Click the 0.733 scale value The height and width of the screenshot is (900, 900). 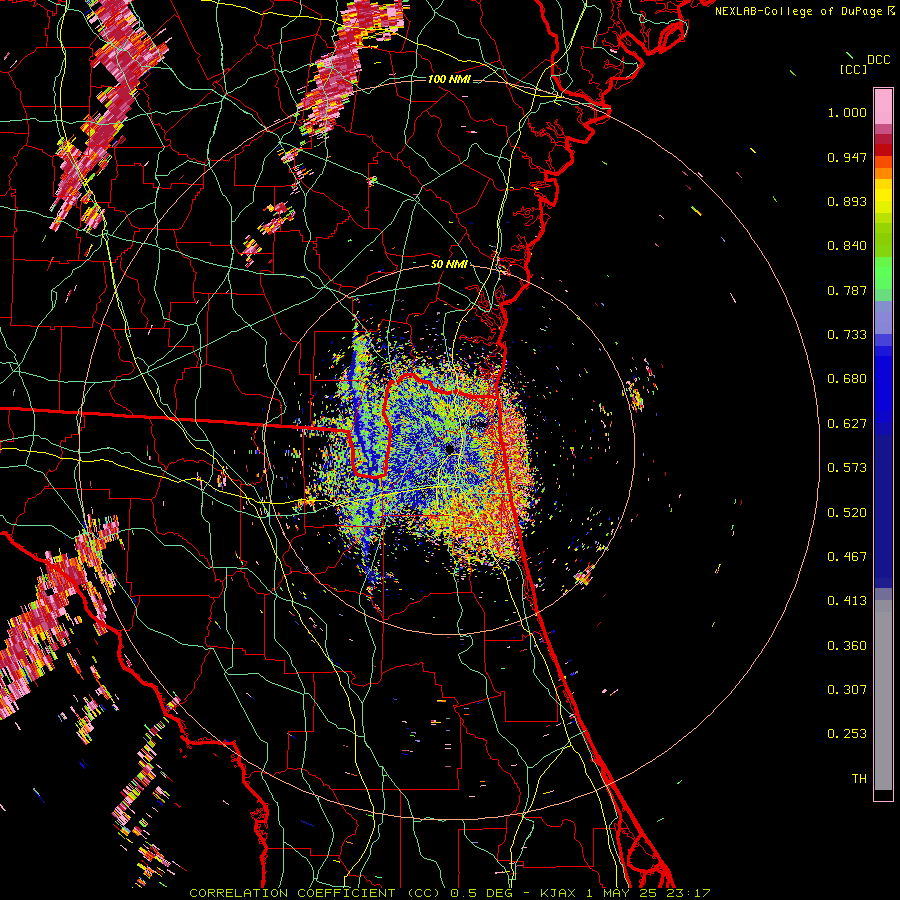pyautogui.click(x=847, y=335)
